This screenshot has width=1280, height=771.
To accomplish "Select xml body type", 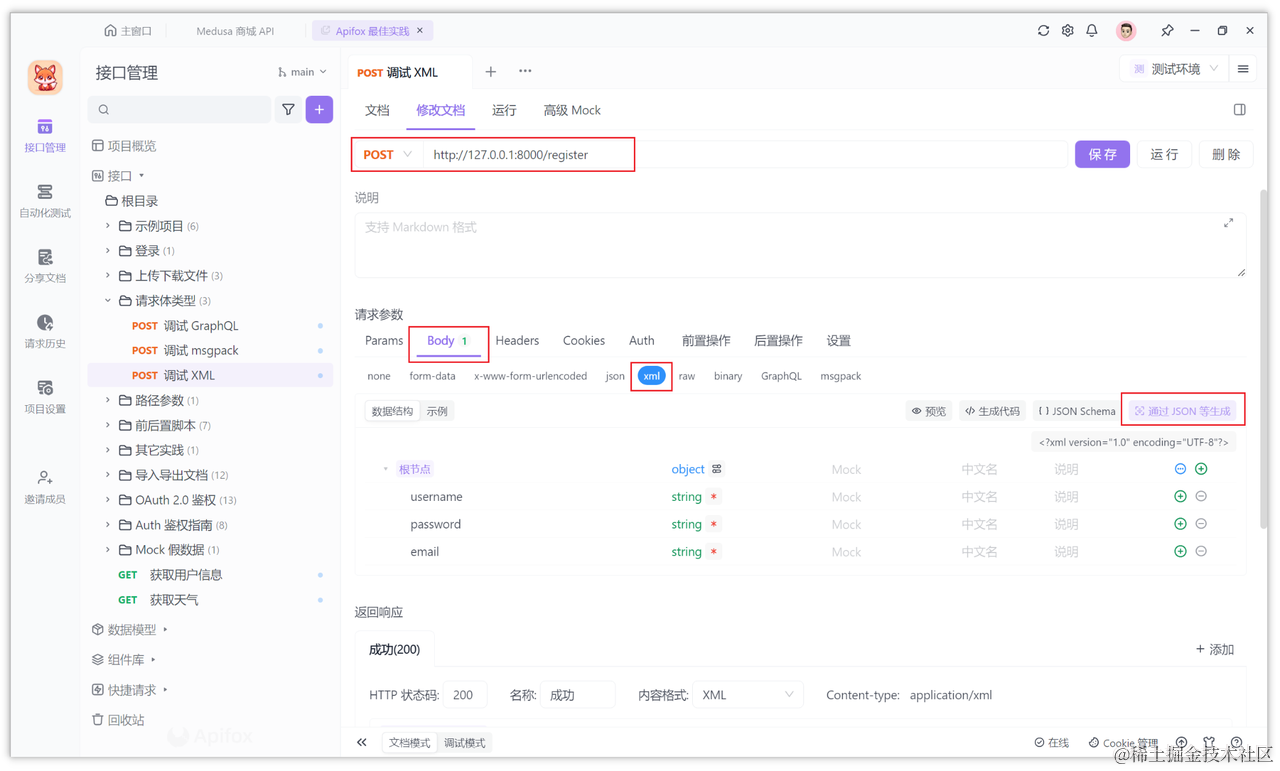I will click(x=651, y=376).
